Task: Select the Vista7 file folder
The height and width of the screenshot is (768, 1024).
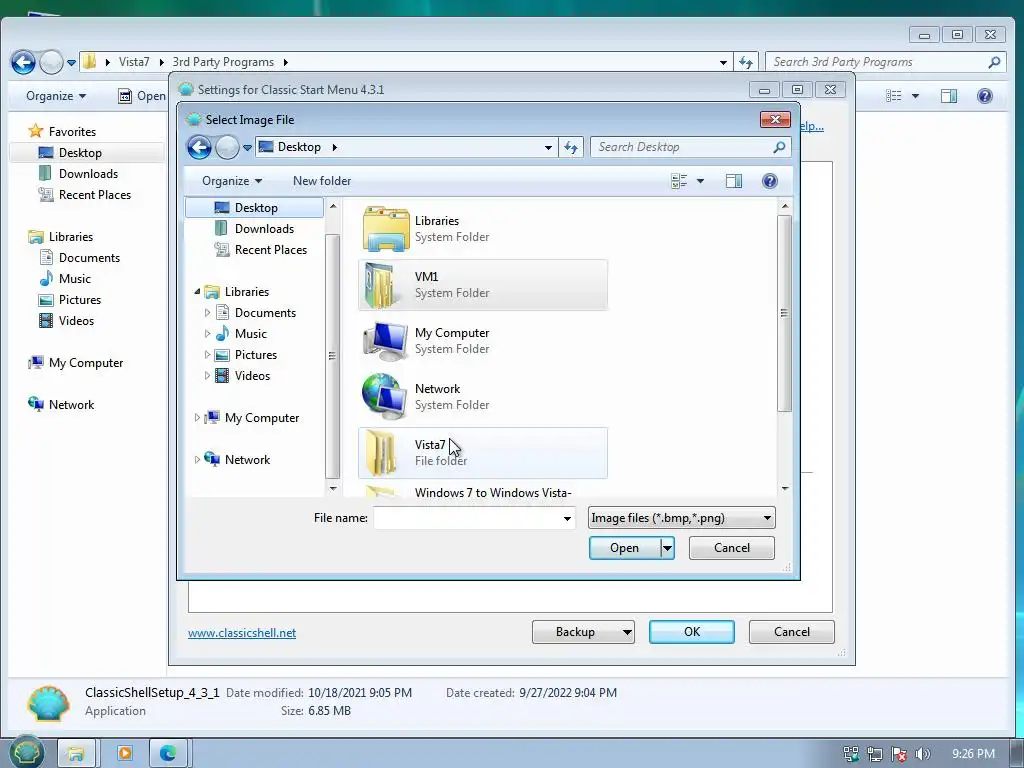Action: tap(483, 453)
